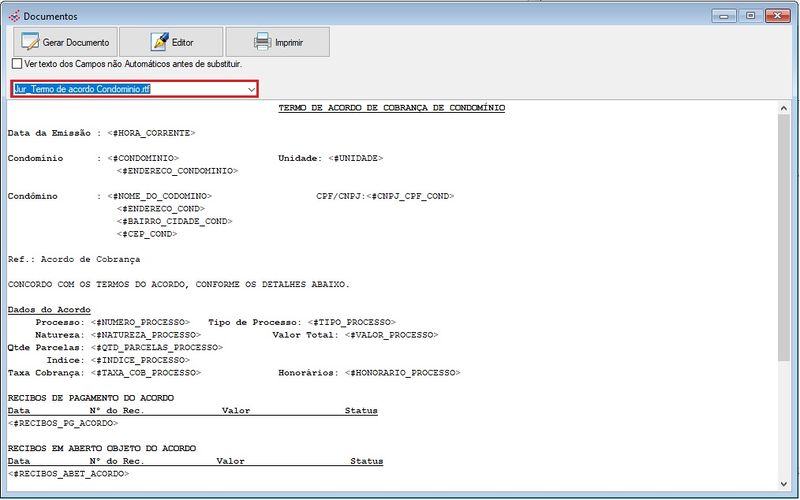Click the <#HONORARIO_PROCESSO> placeholder
Viewport: 800px width, 500px height.
[403, 372]
